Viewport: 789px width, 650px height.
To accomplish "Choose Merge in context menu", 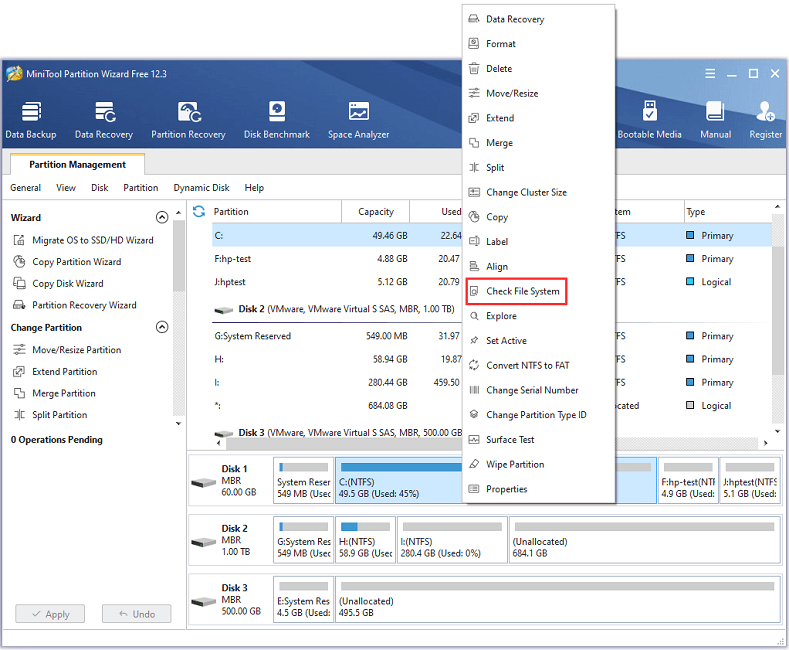I will point(538,143).
